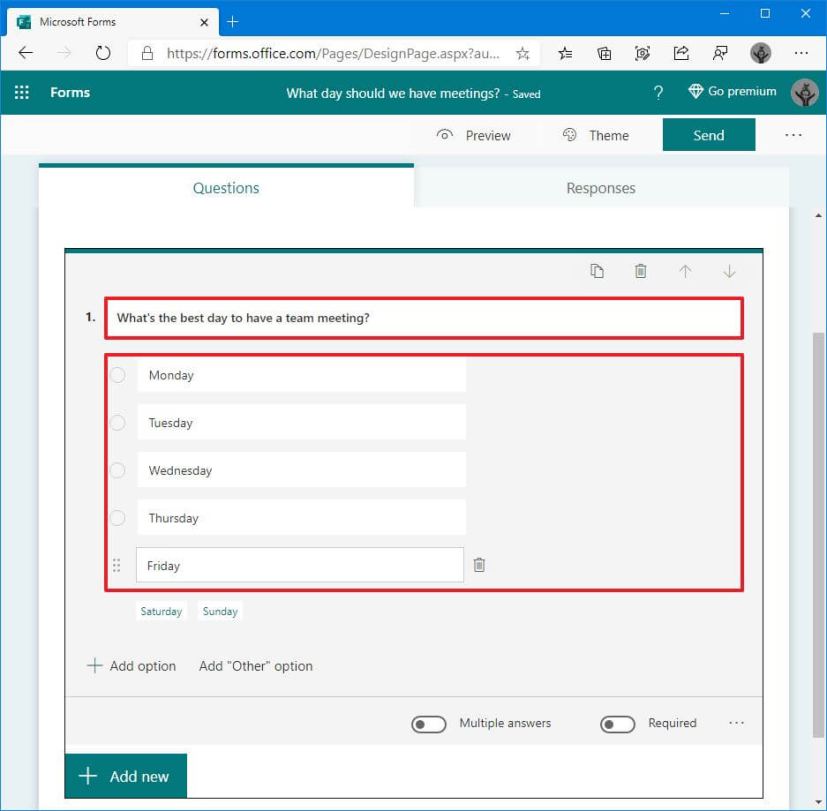The height and width of the screenshot is (811, 827).
Task: Open the browser feedback icon
Action: [x=720, y=53]
